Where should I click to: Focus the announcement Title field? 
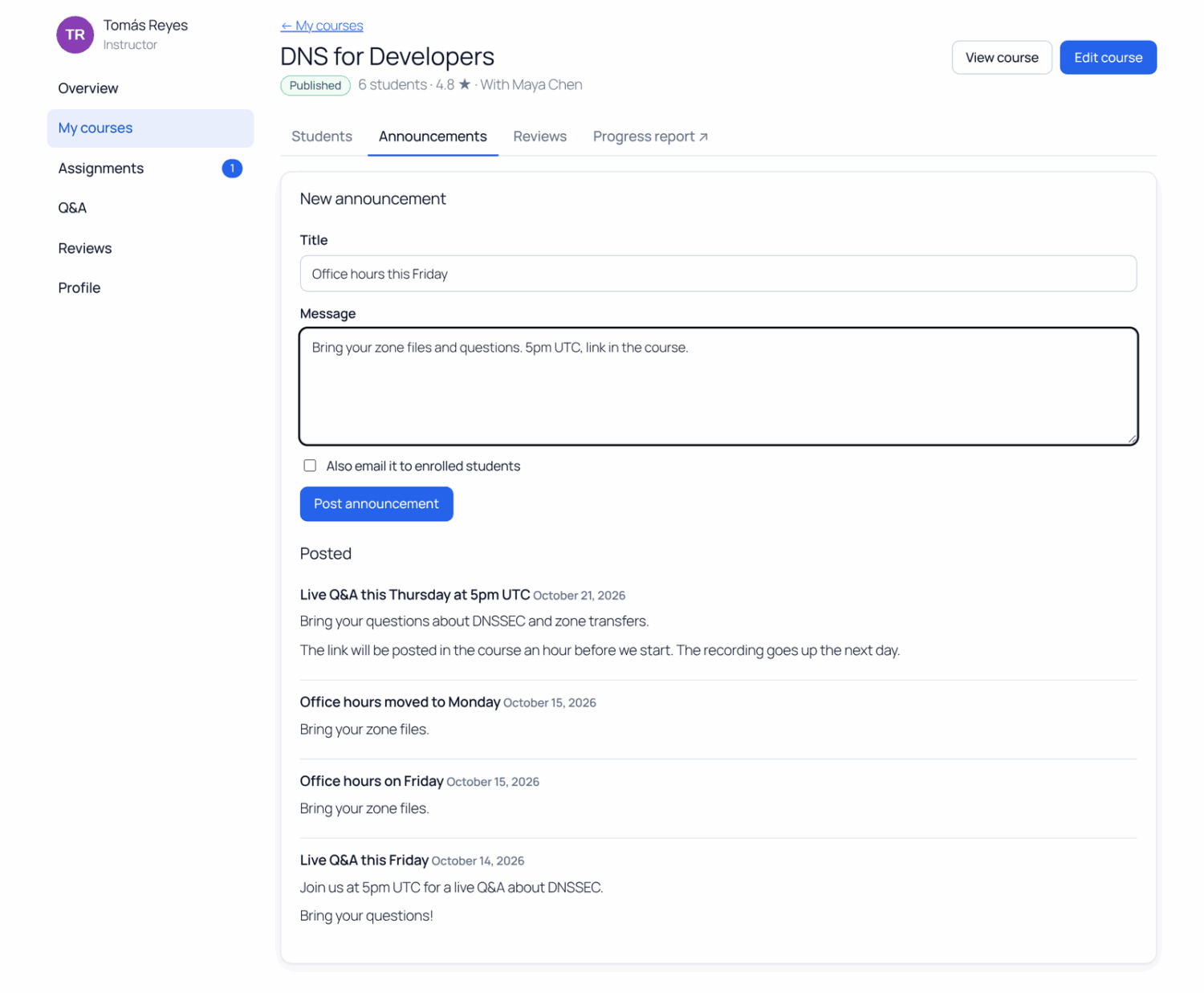[x=718, y=274]
